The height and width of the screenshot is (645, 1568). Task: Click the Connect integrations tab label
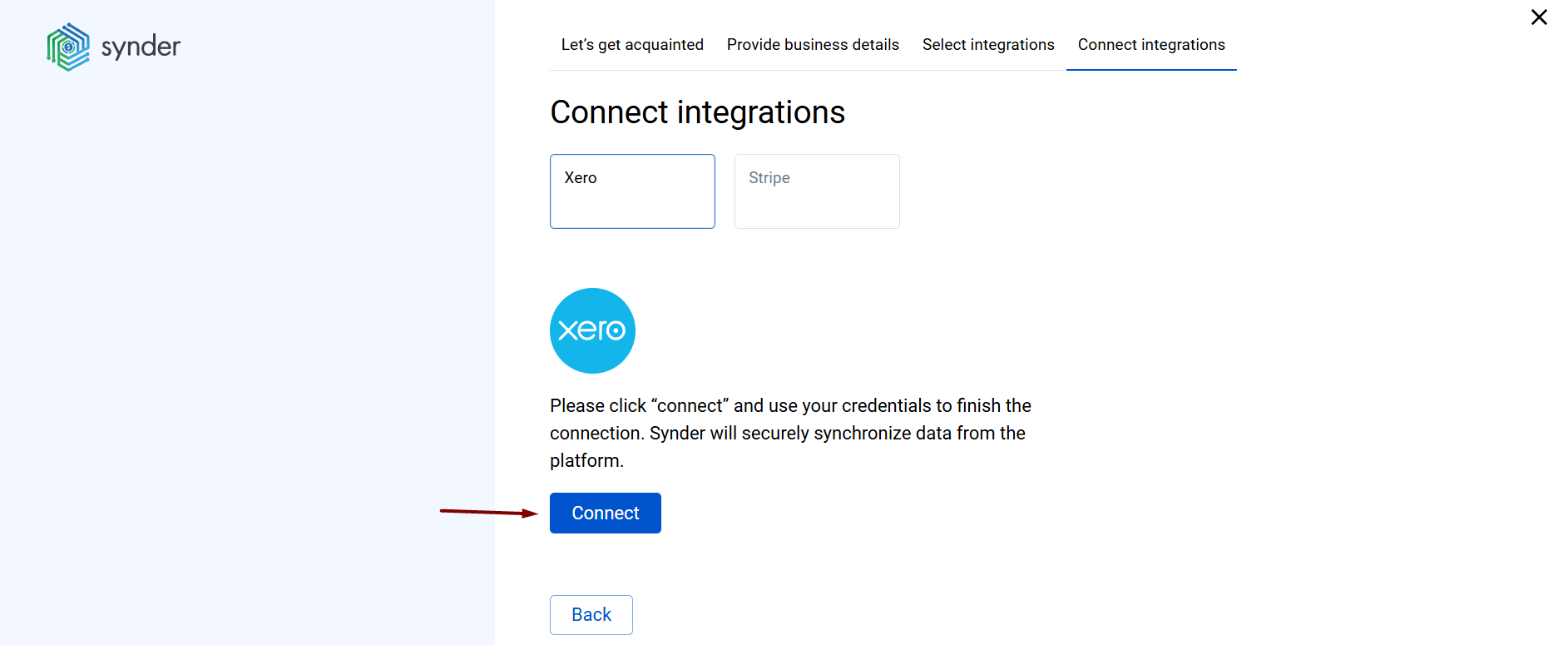point(1151,44)
